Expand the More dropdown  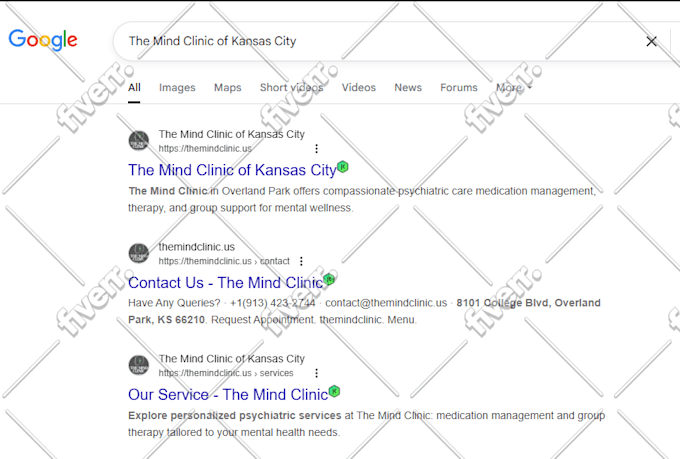pyautogui.click(x=513, y=88)
